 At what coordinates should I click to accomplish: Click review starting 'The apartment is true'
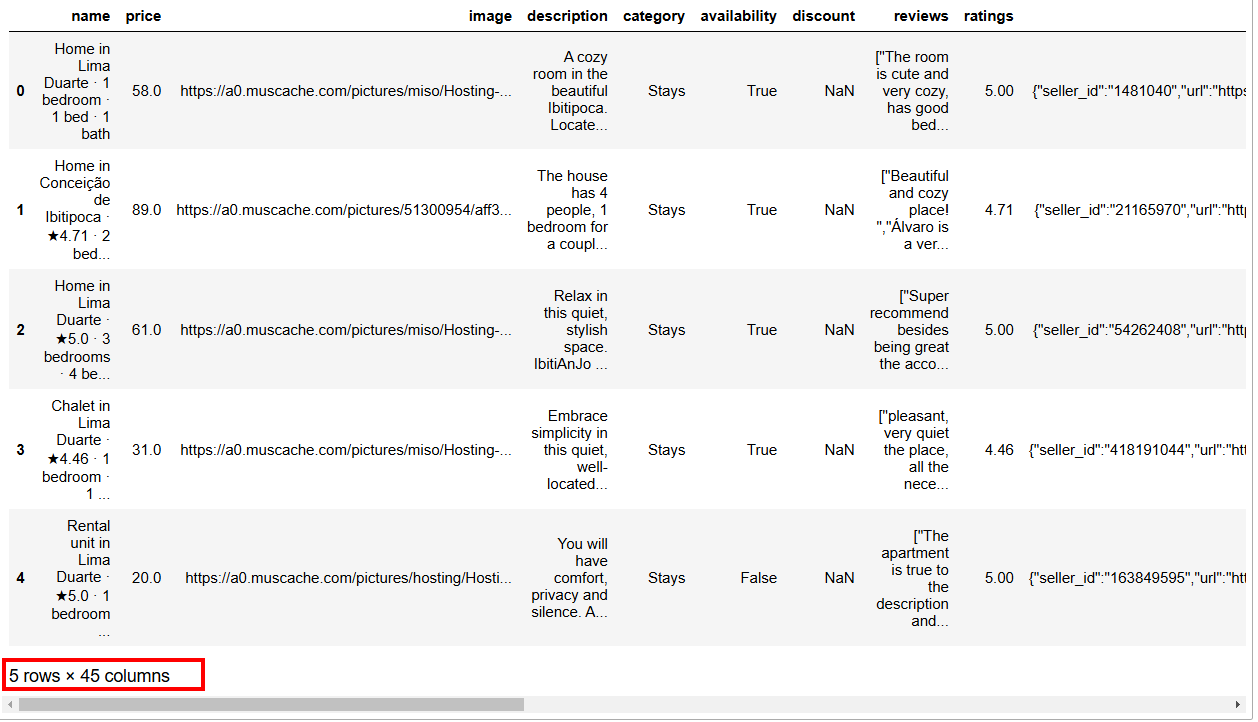pyautogui.click(x=913, y=578)
